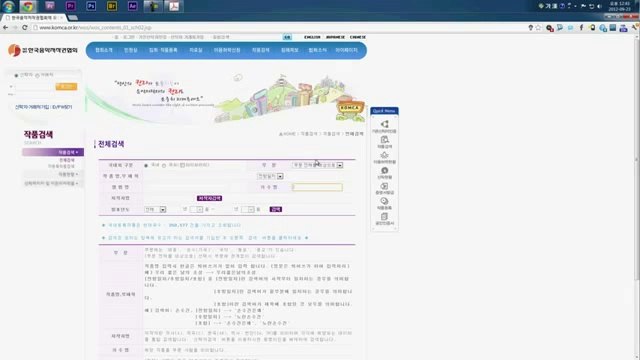Click the volume icon in system tray
640x360 pixels.
600,6
